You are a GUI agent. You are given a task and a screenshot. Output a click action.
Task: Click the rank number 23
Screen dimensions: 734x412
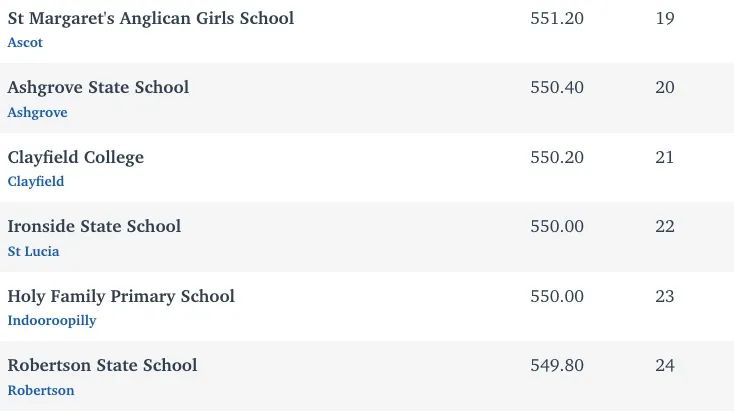pos(665,296)
